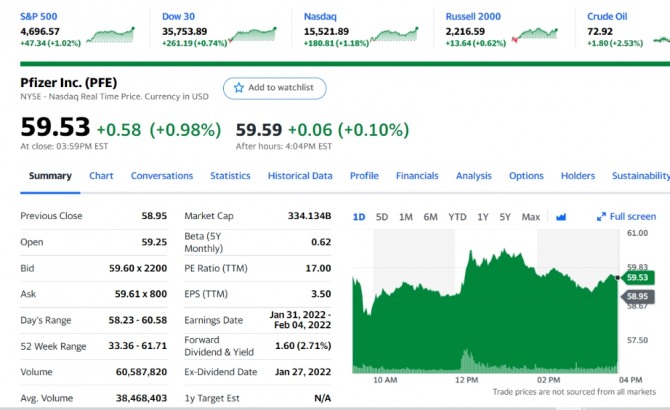670x410 pixels.
Task: Open the chart type icon next to Max
Action: [560, 216]
